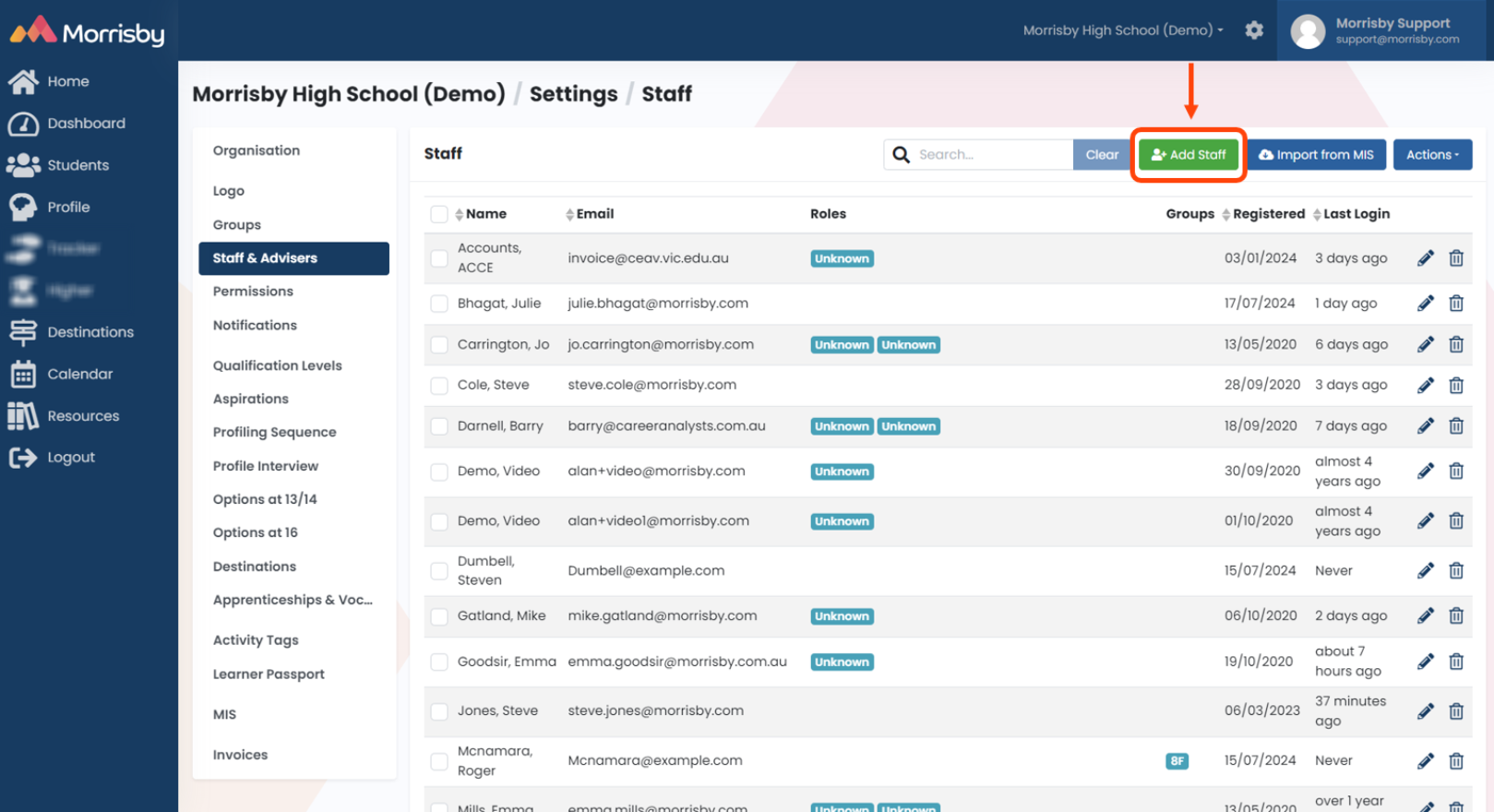The height and width of the screenshot is (812, 1494).
Task: Open the Resources books icon
Action: (23, 416)
